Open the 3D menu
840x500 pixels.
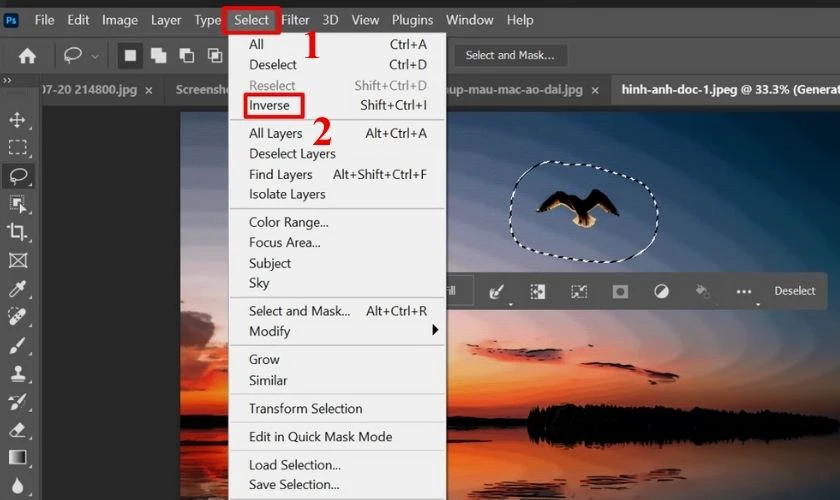click(x=330, y=20)
